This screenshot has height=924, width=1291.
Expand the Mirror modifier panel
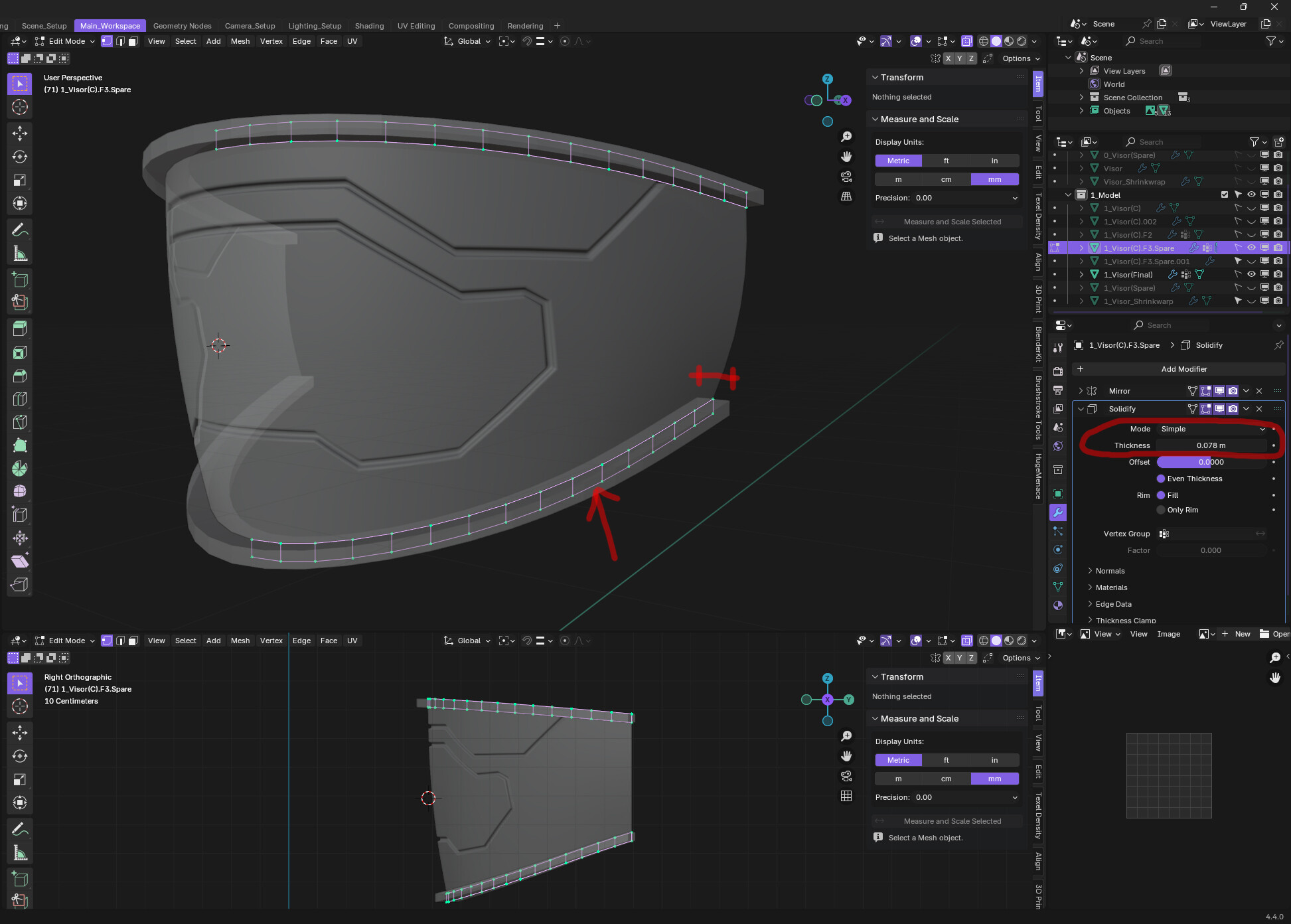1081,391
